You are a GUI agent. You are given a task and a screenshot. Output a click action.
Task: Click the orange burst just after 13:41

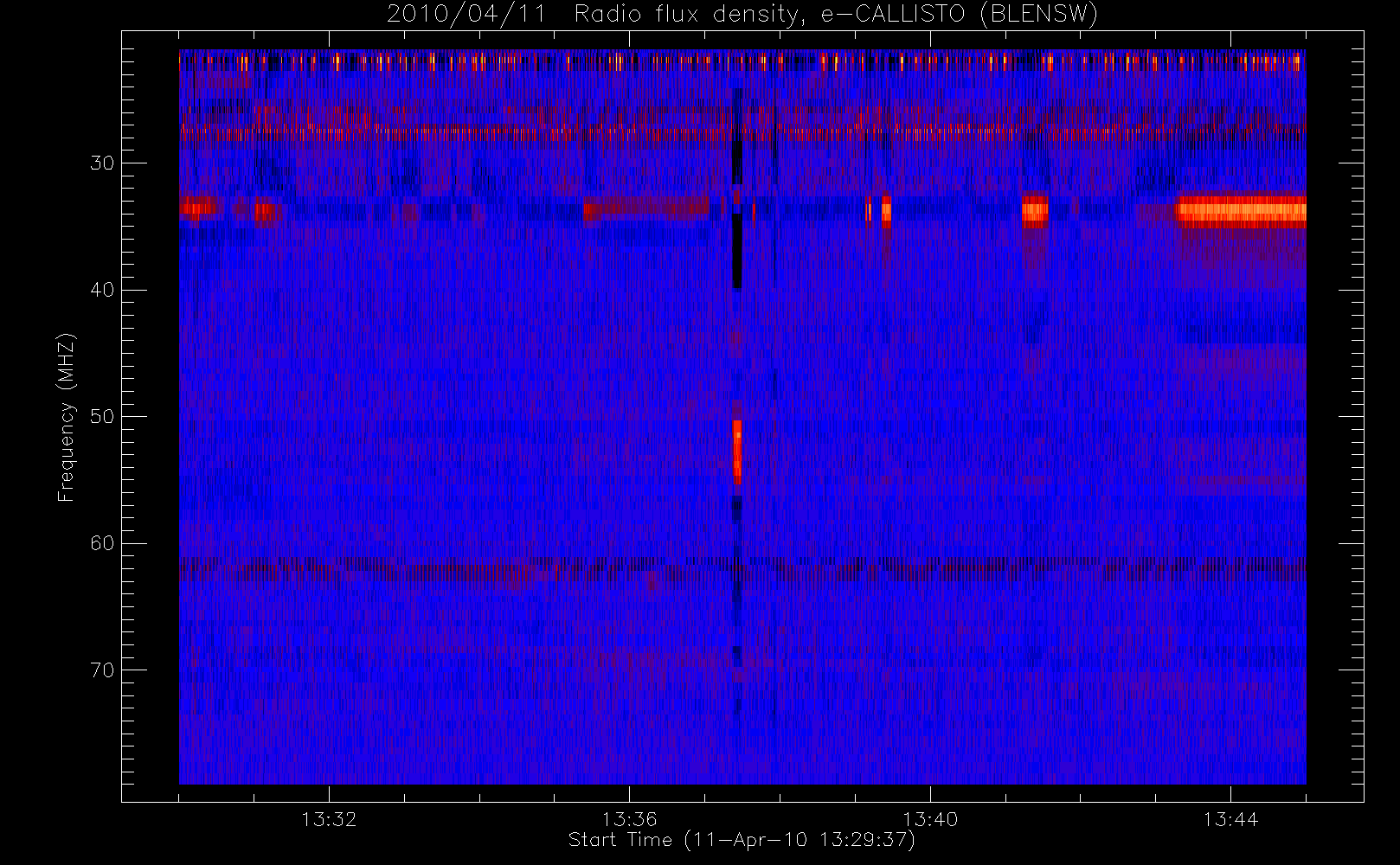pyautogui.click(x=1035, y=210)
